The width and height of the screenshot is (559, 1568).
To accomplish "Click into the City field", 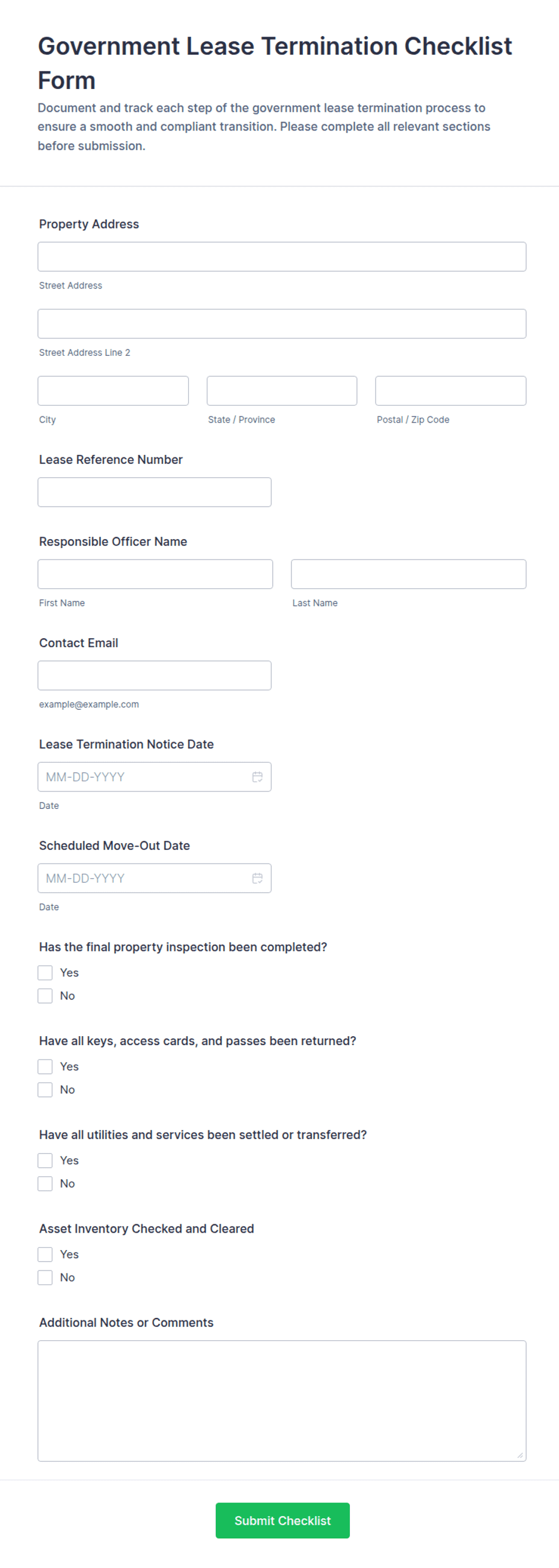I will 113,391.
